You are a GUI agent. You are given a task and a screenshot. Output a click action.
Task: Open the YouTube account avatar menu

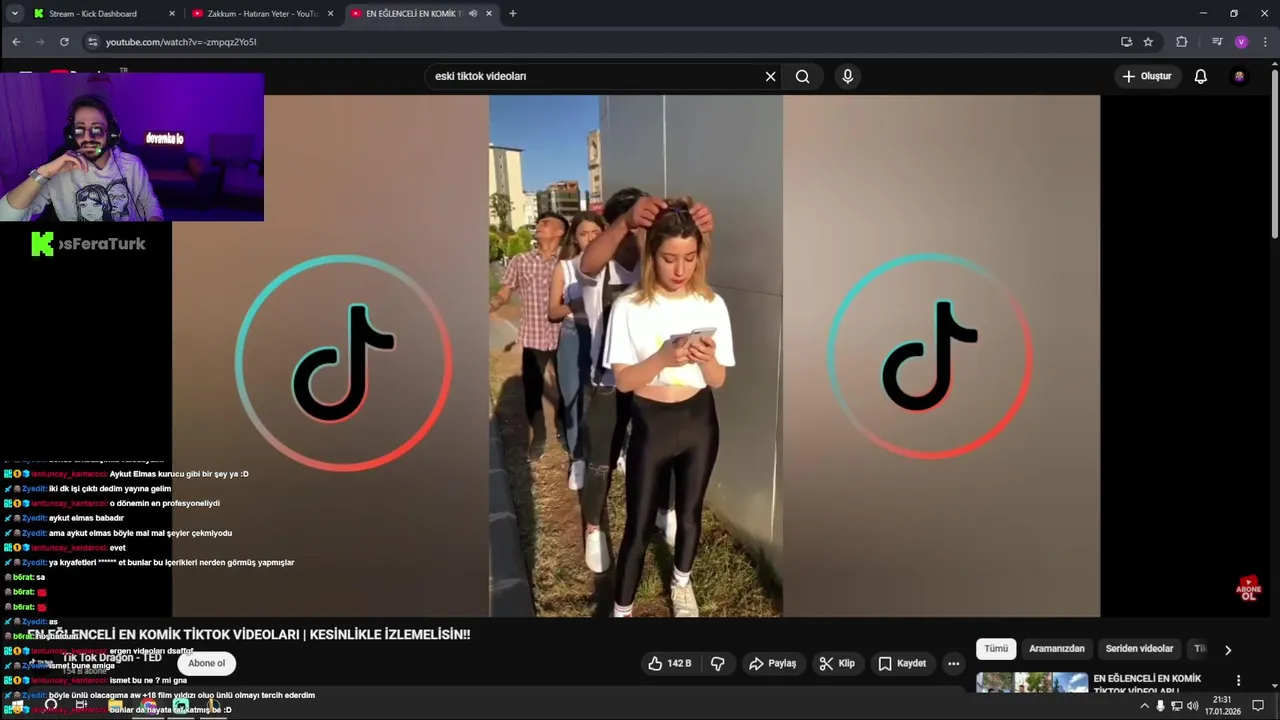pyautogui.click(x=1239, y=76)
